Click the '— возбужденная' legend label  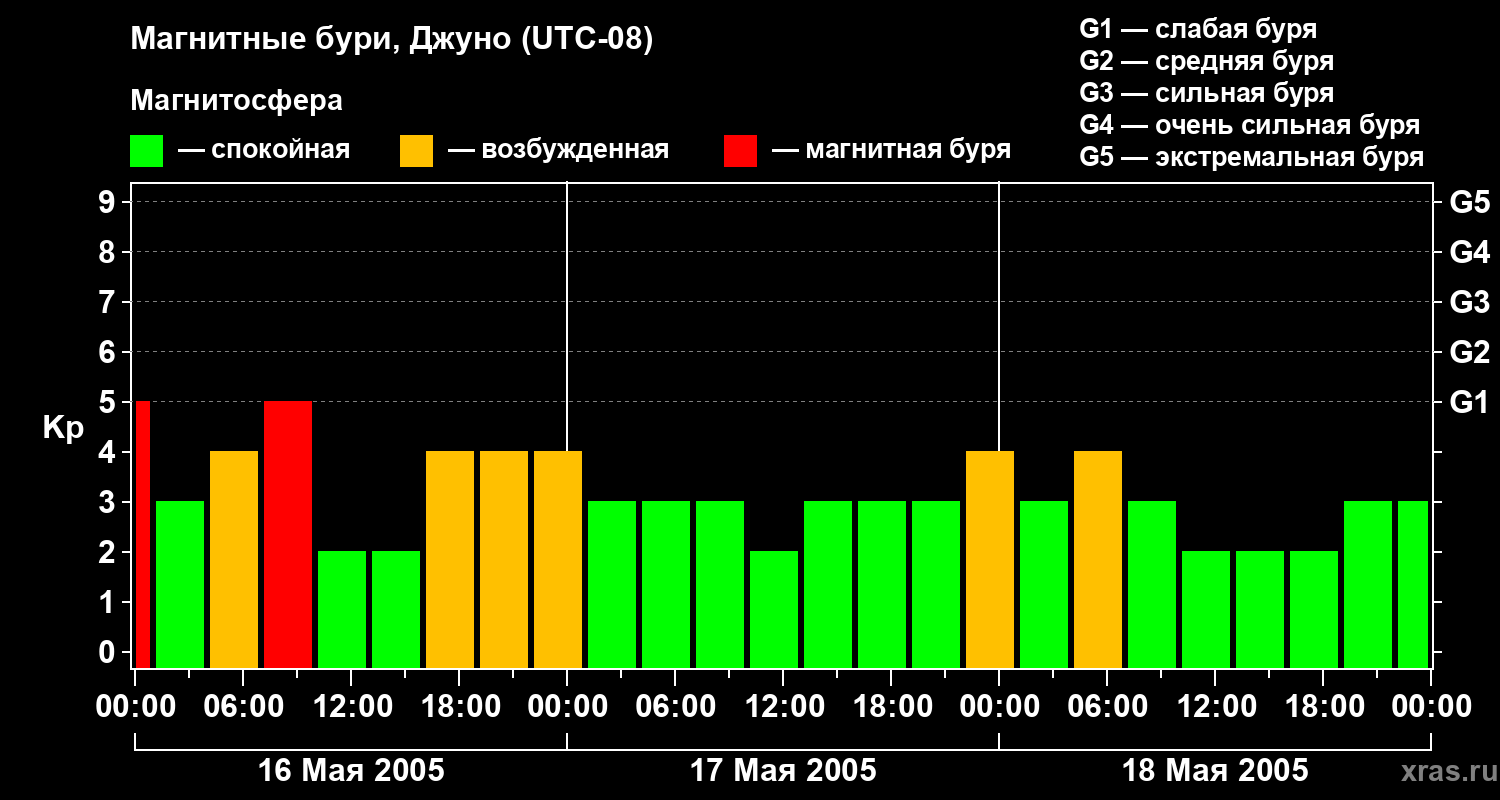pos(558,150)
